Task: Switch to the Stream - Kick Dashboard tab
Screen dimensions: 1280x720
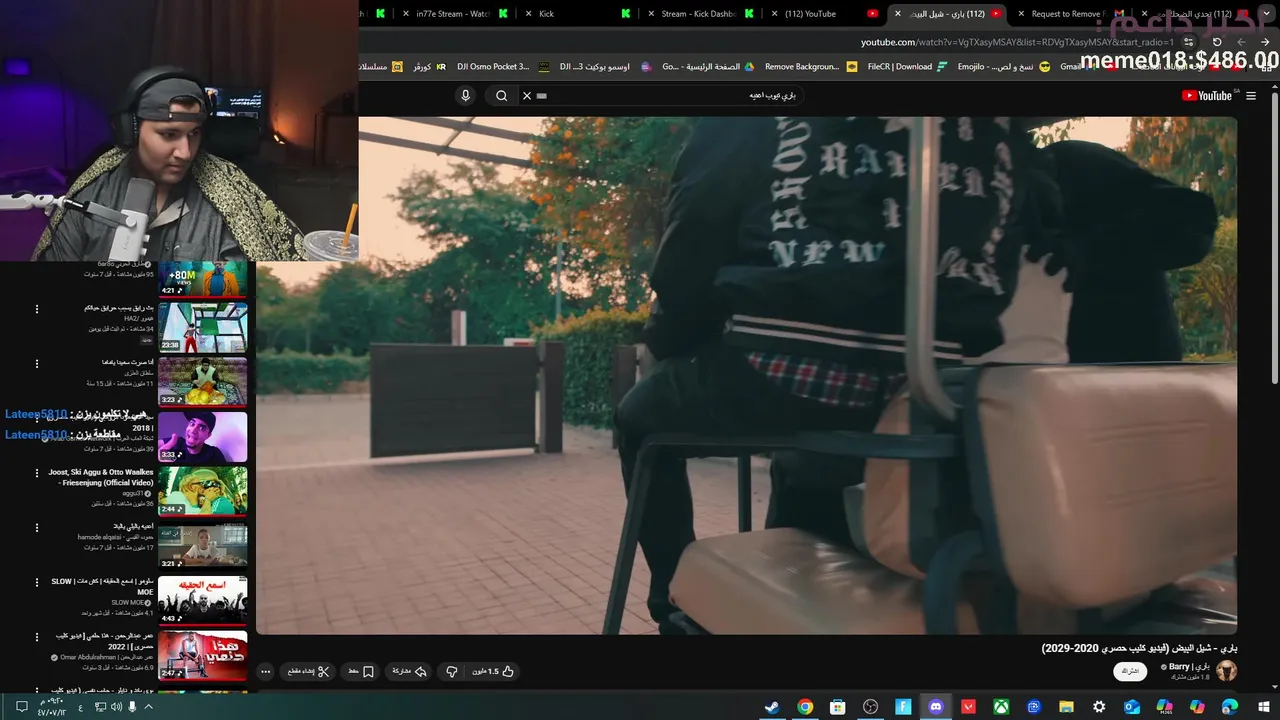Action: 698,14
